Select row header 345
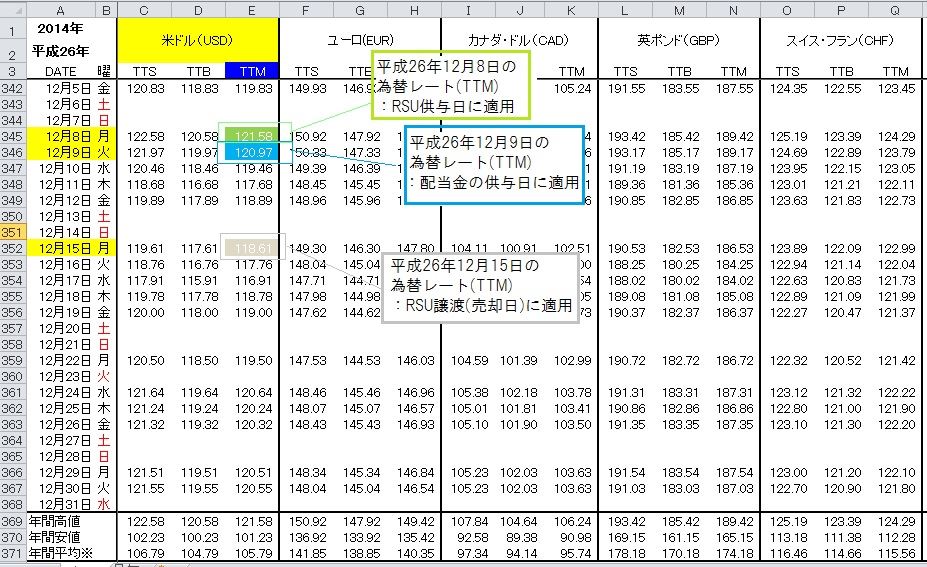Image resolution: width=927 pixels, height=567 pixels. tap(12, 137)
